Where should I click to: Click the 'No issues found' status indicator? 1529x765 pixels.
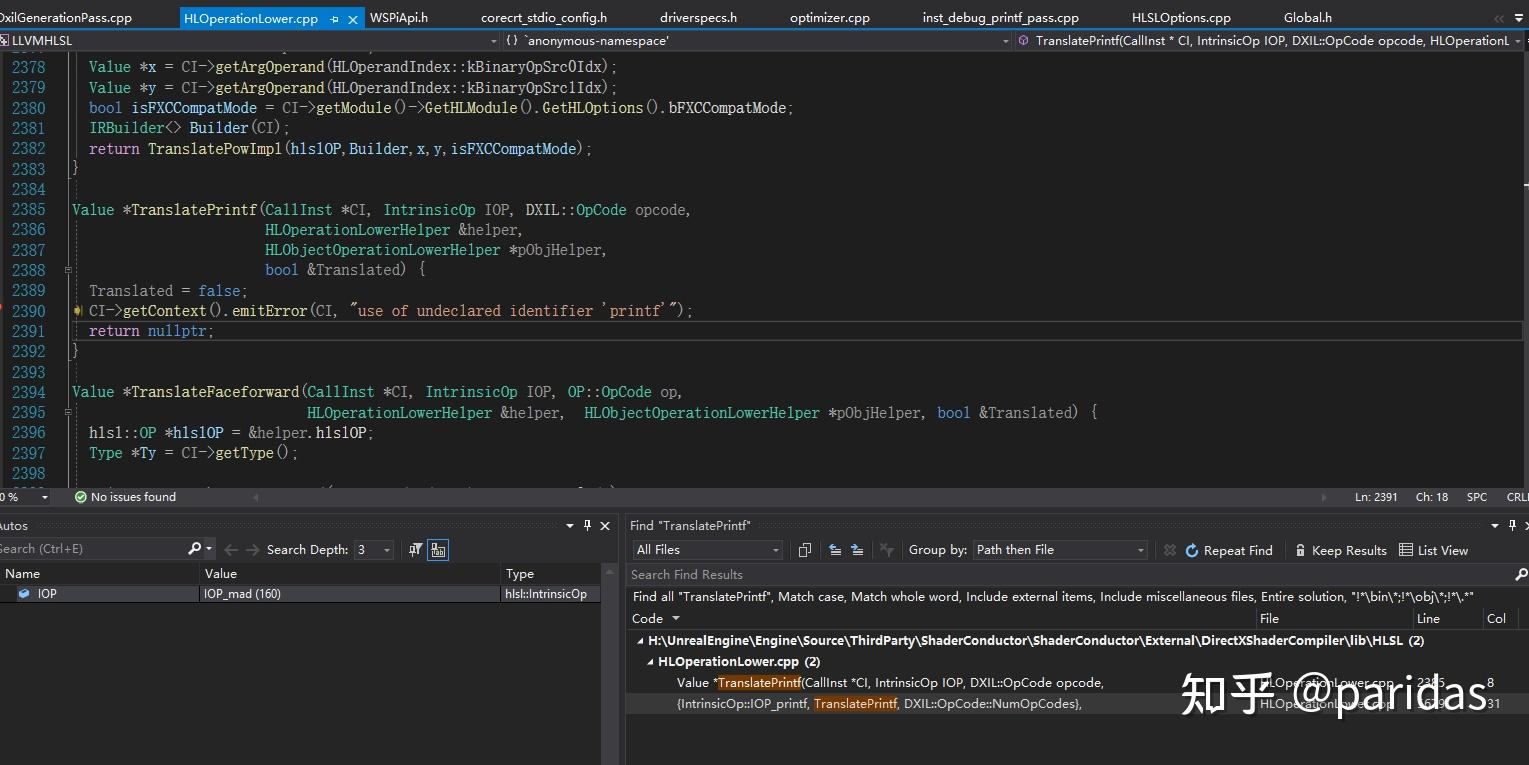point(125,497)
